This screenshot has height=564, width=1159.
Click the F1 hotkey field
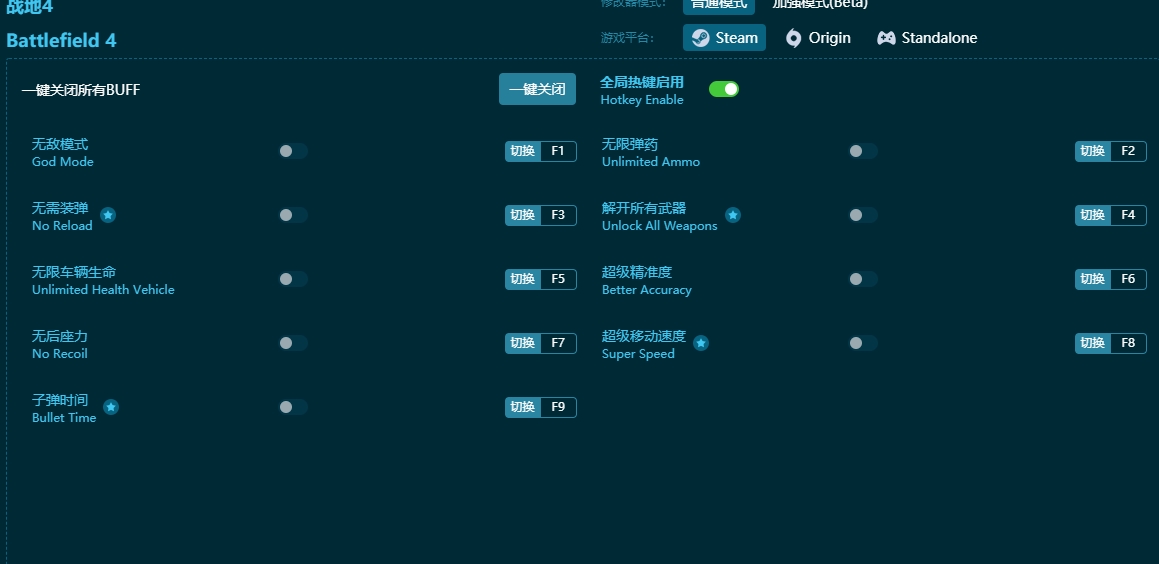tap(558, 152)
